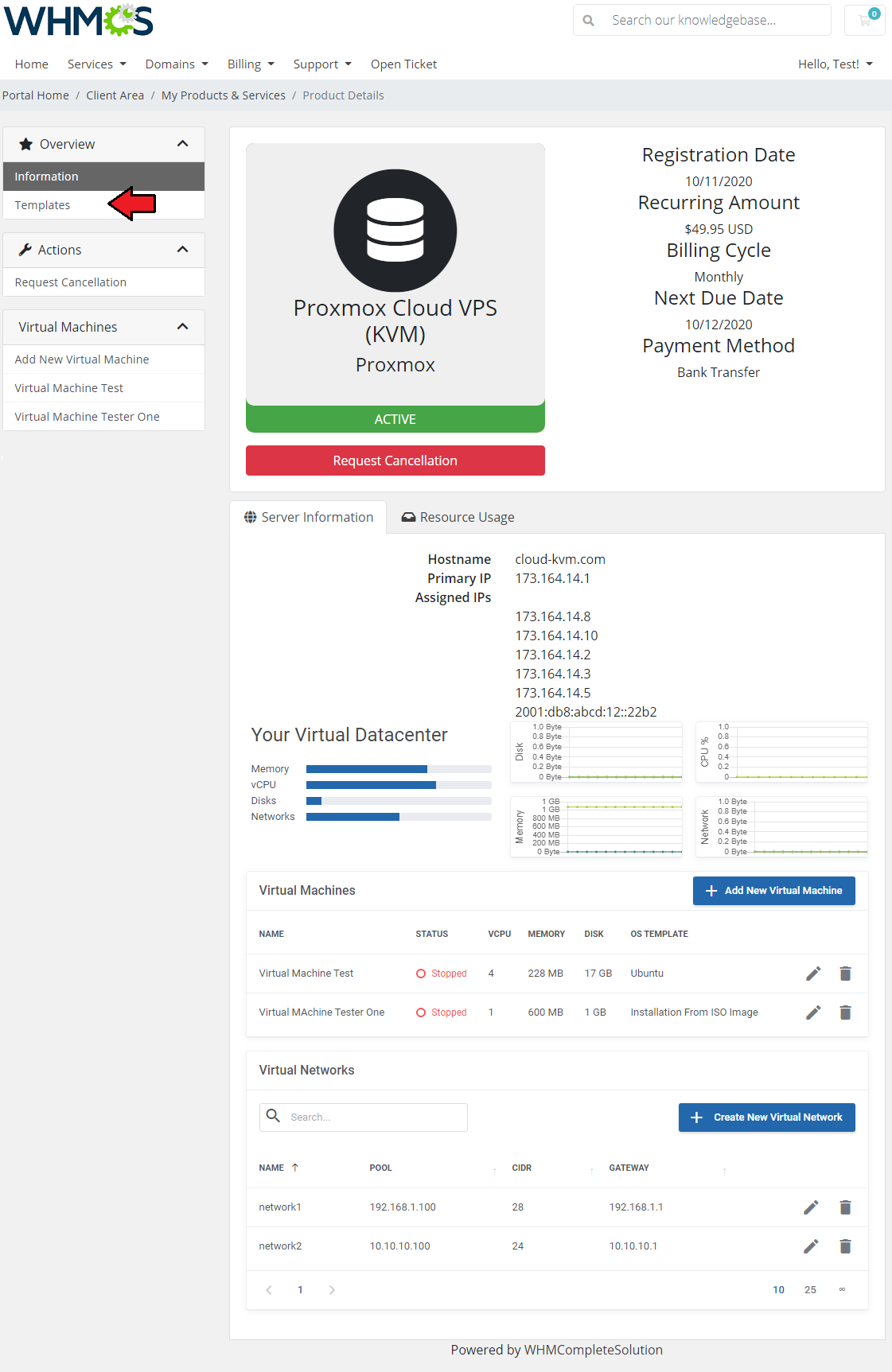
Task: Select page 1 in pagination
Action: 300,1290
